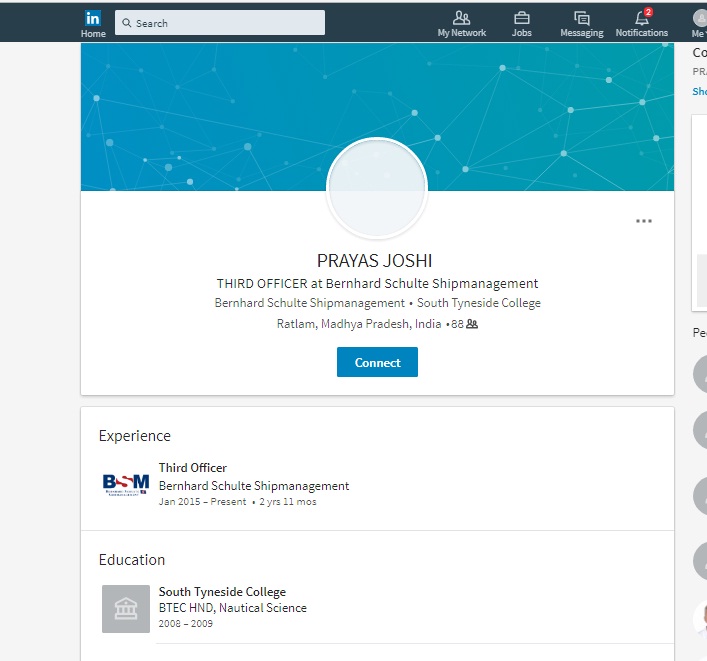Open the Third Officer position title
This screenshot has width=707, height=661.
click(x=193, y=468)
